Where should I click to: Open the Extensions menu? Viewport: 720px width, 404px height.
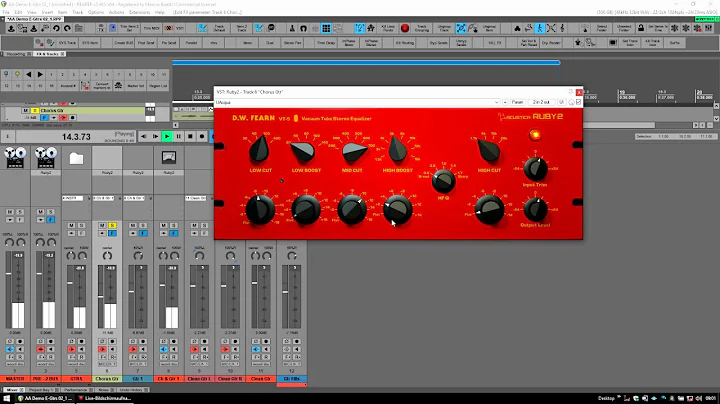pos(139,12)
